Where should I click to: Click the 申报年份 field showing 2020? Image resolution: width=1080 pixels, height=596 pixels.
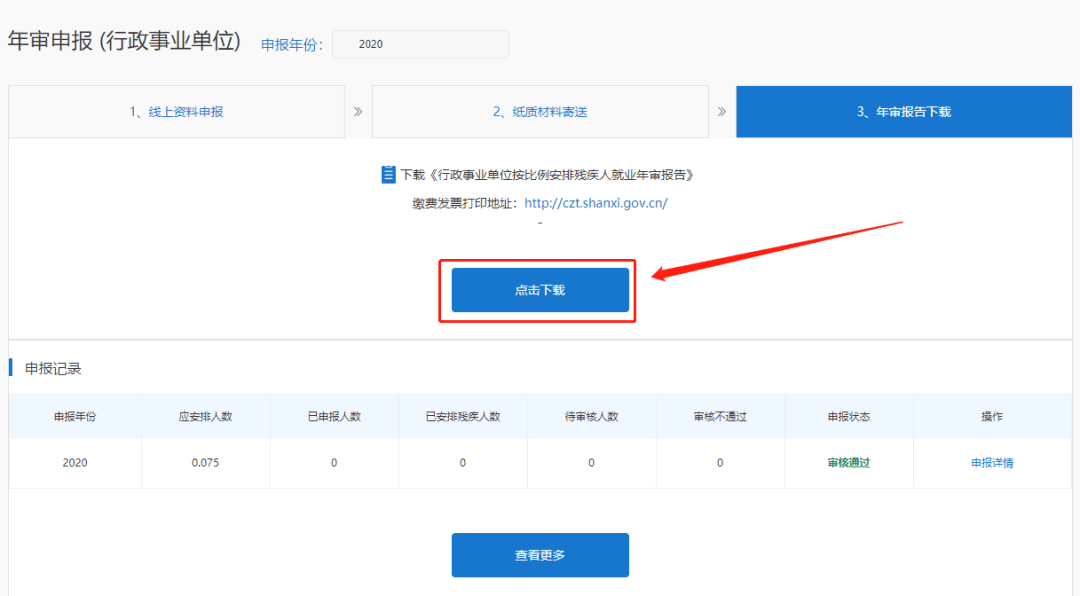pyautogui.click(x=420, y=44)
